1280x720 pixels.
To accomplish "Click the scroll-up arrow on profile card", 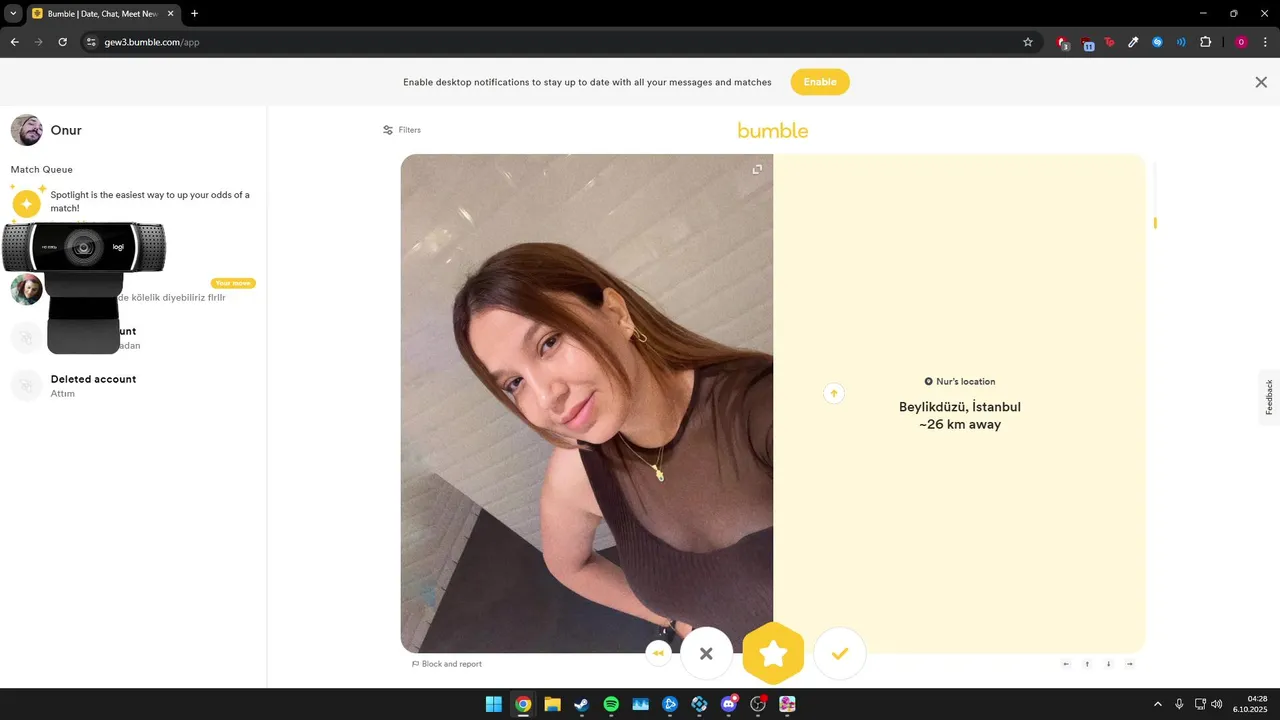I will click(x=834, y=393).
